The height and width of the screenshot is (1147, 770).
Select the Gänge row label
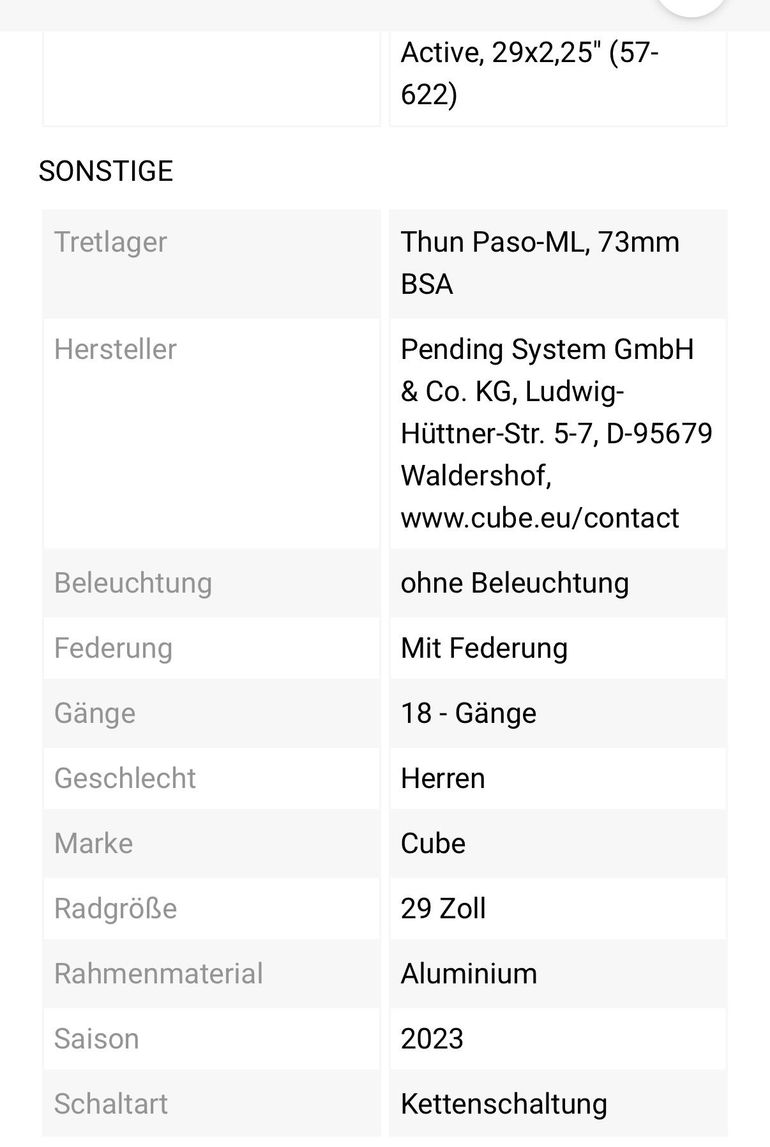[95, 713]
